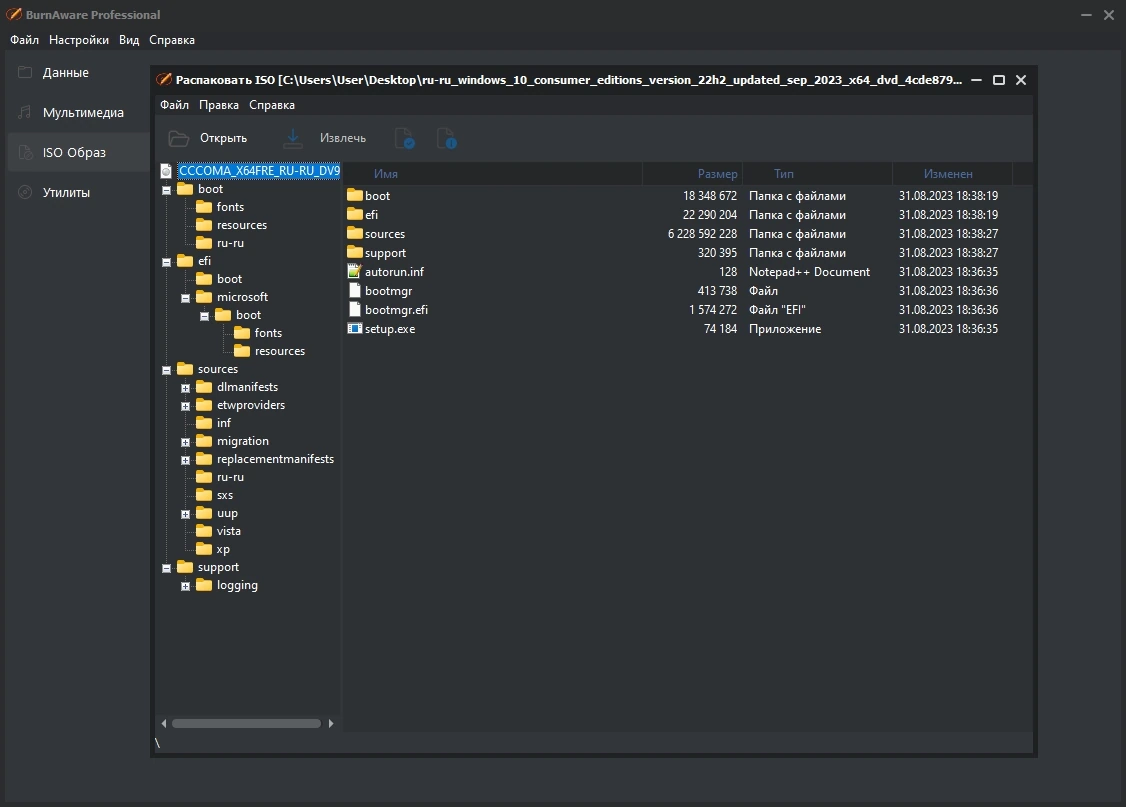Open the Настройки menu in main window
The image size is (1126, 807).
click(79, 40)
